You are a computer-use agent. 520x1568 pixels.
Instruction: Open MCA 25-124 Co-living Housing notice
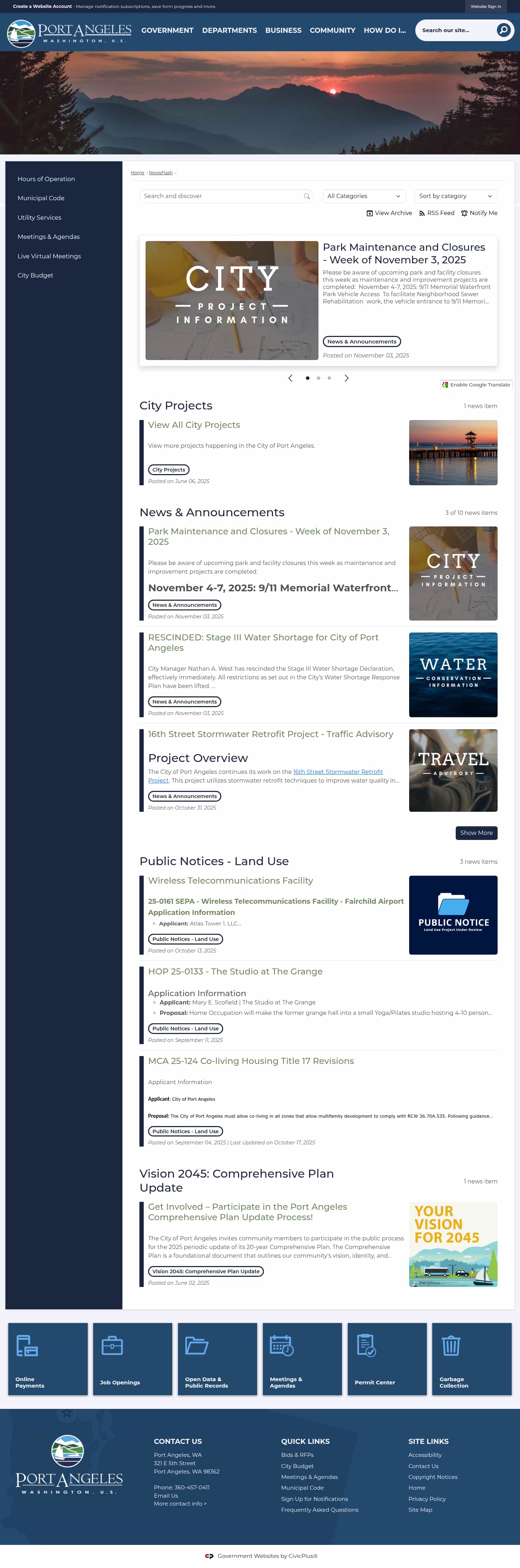click(x=251, y=1061)
